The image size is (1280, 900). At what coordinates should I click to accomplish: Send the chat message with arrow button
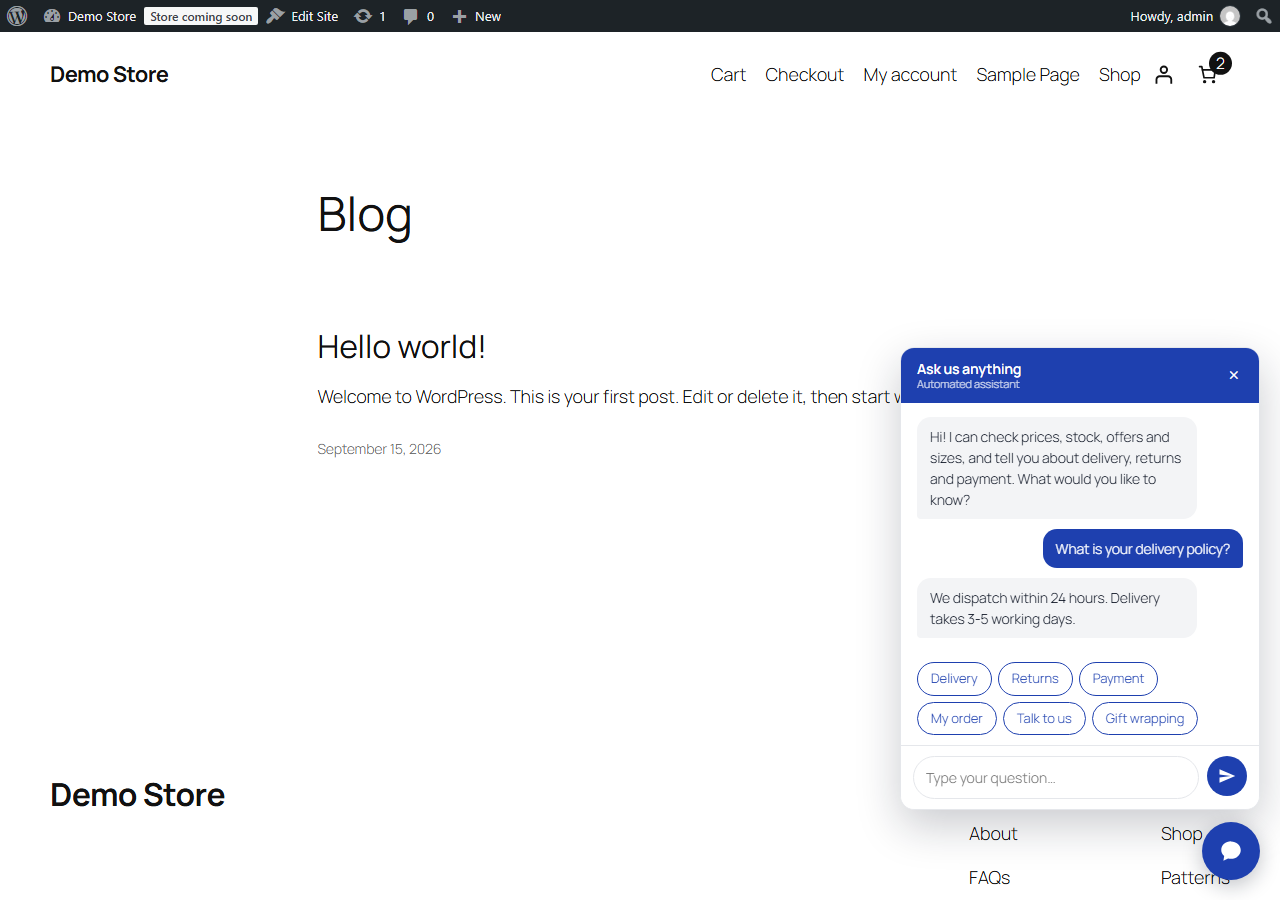(x=1227, y=776)
